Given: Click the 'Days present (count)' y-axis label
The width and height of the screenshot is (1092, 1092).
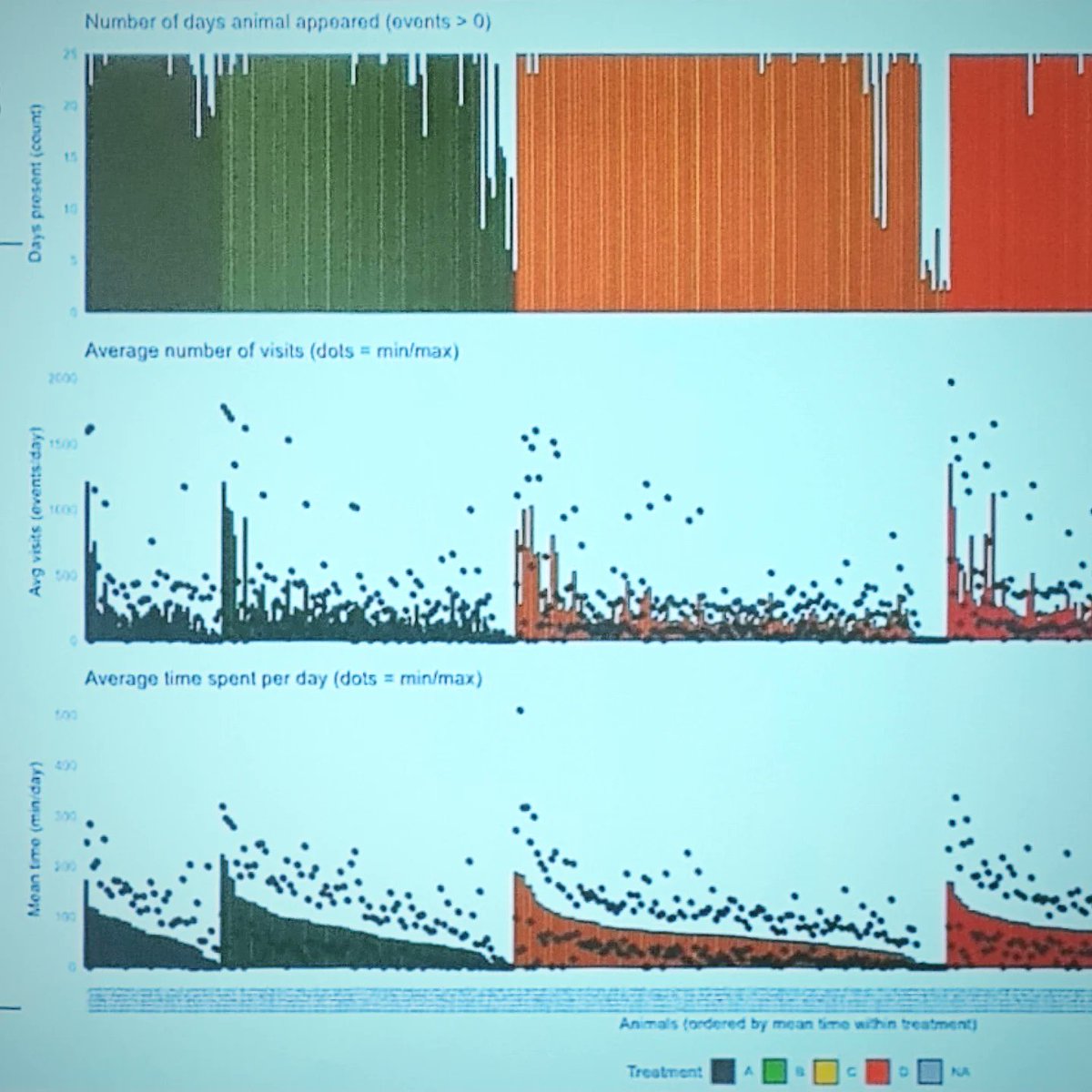Looking at the screenshot, I should point(35,184).
